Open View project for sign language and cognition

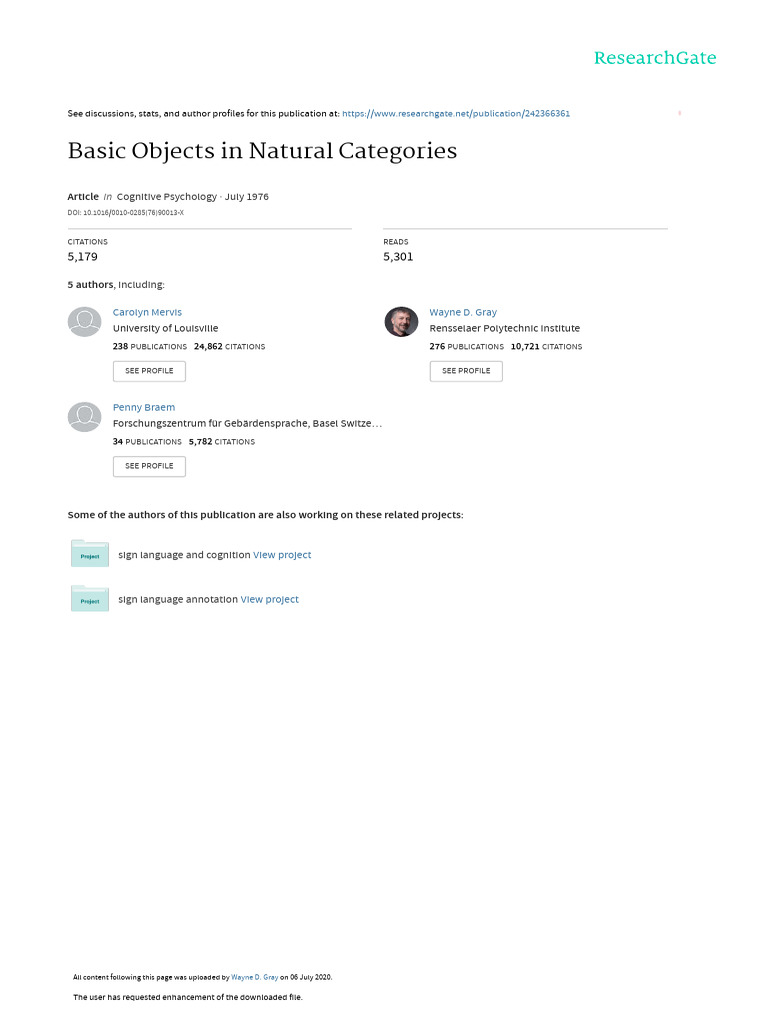282,555
